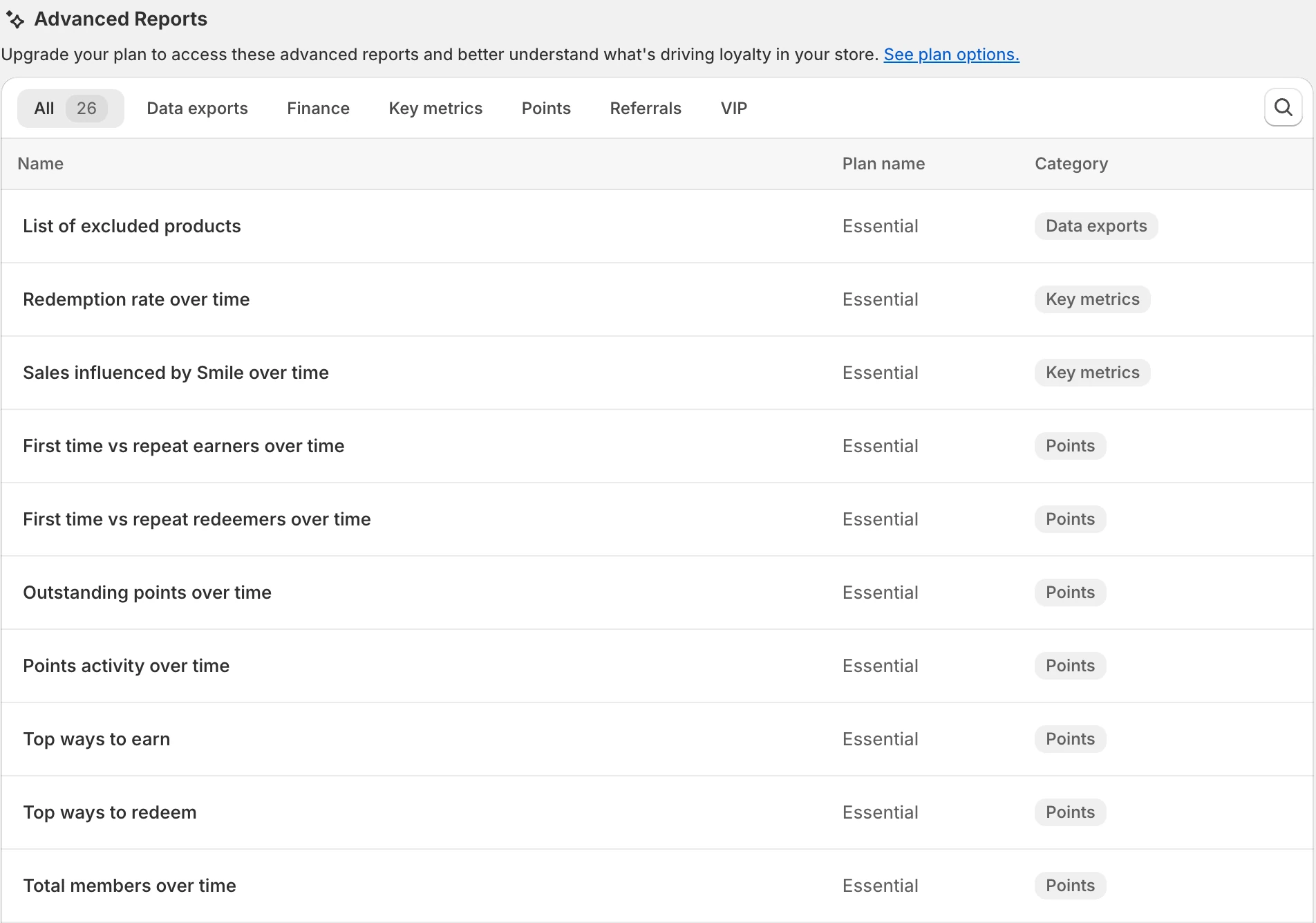Open Total members over time report
Screen dimensions: 1316x923
[x=129, y=886]
